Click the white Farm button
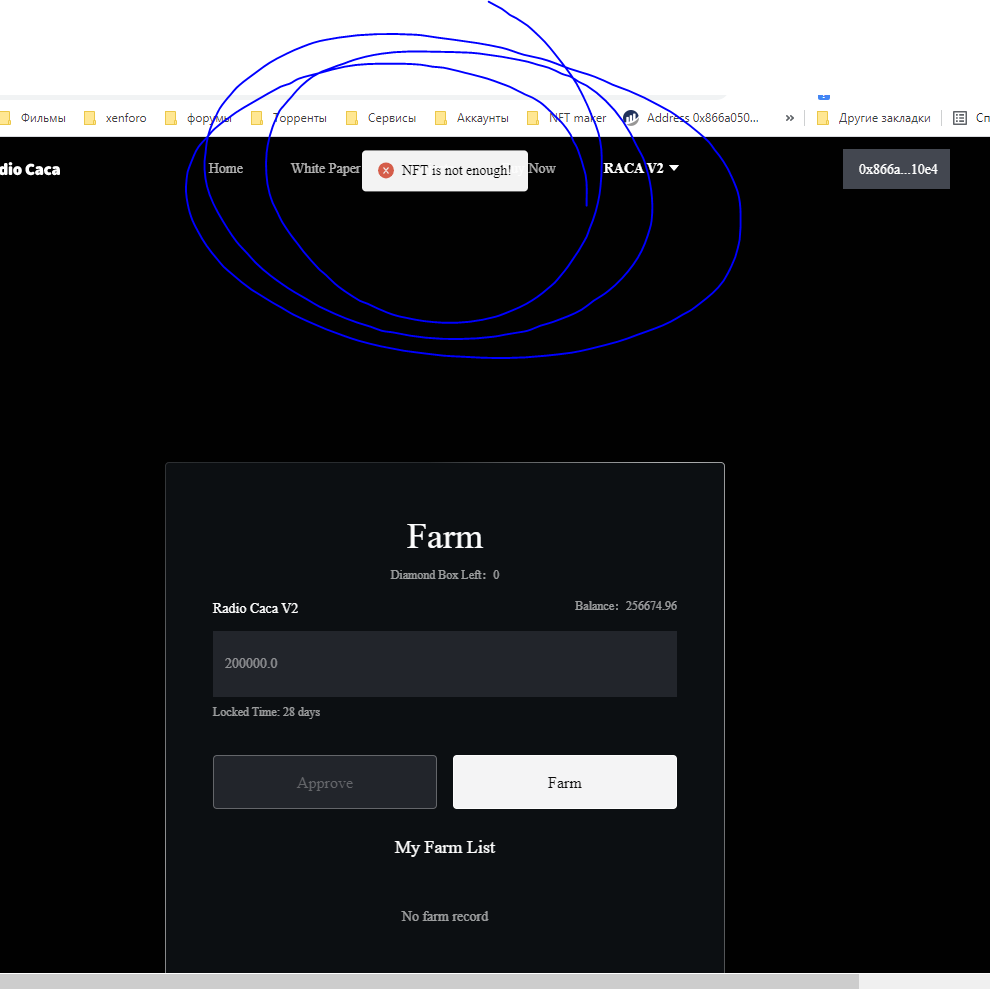This screenshot has height=989, width=990. 564,782
